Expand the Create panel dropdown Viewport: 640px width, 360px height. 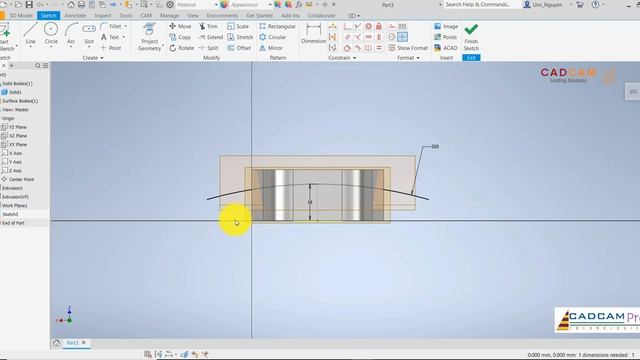93,58
